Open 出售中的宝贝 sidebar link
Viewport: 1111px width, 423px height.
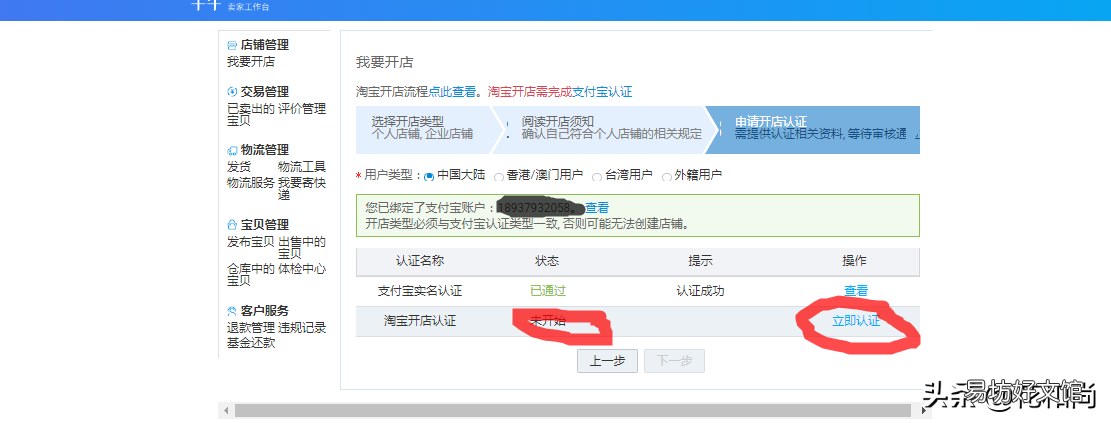click(x=302, y=247)
